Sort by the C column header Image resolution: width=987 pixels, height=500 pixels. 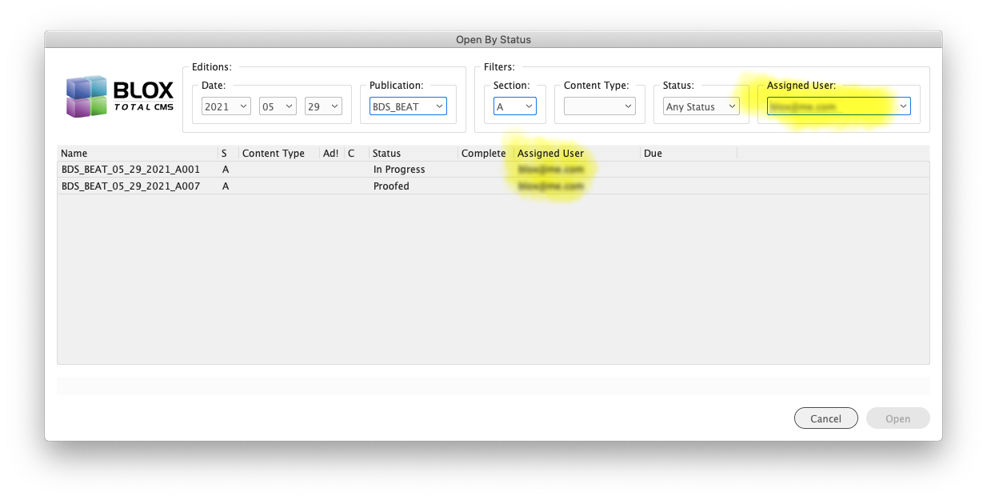[x=356, y=153]
